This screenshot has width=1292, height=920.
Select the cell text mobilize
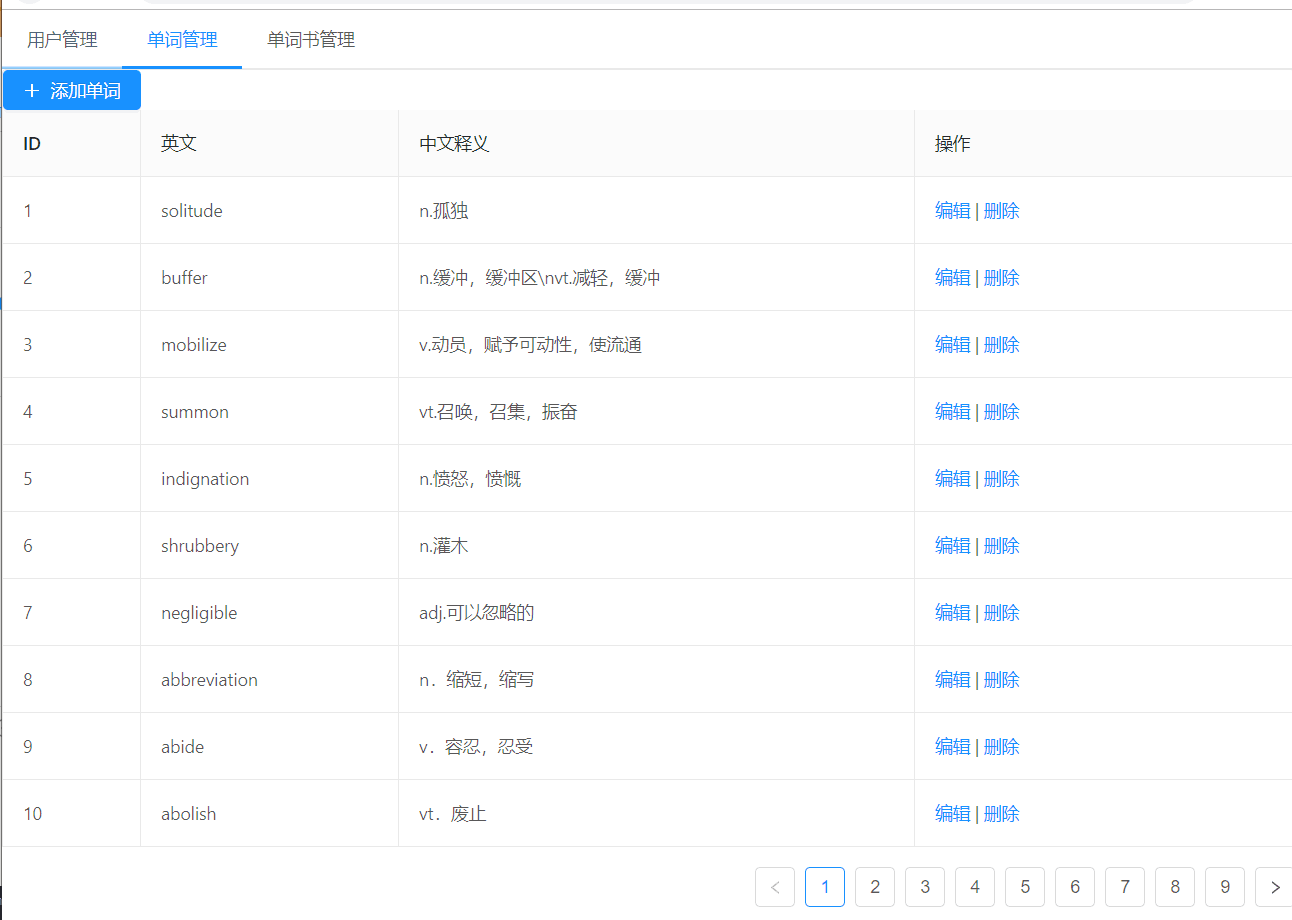[194, 345]
